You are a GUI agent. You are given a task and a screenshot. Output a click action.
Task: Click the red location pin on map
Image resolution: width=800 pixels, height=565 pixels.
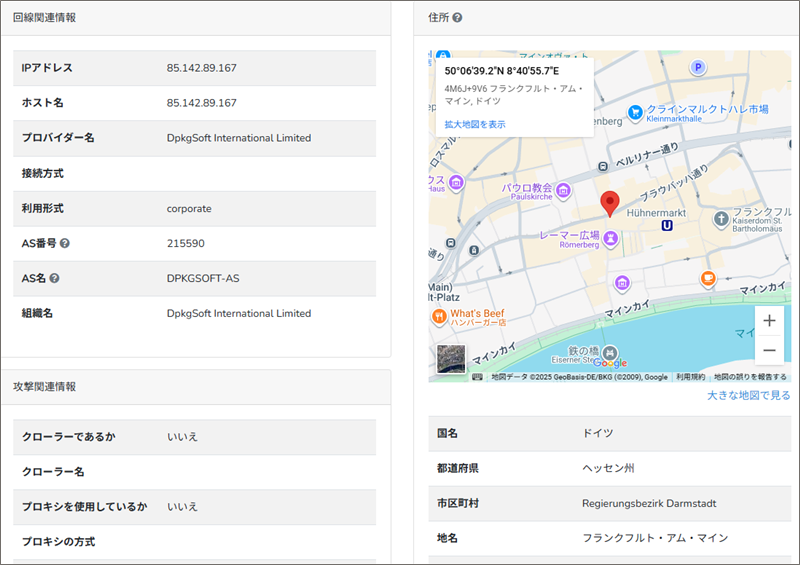pyautogui.click(x=610, y=204)
